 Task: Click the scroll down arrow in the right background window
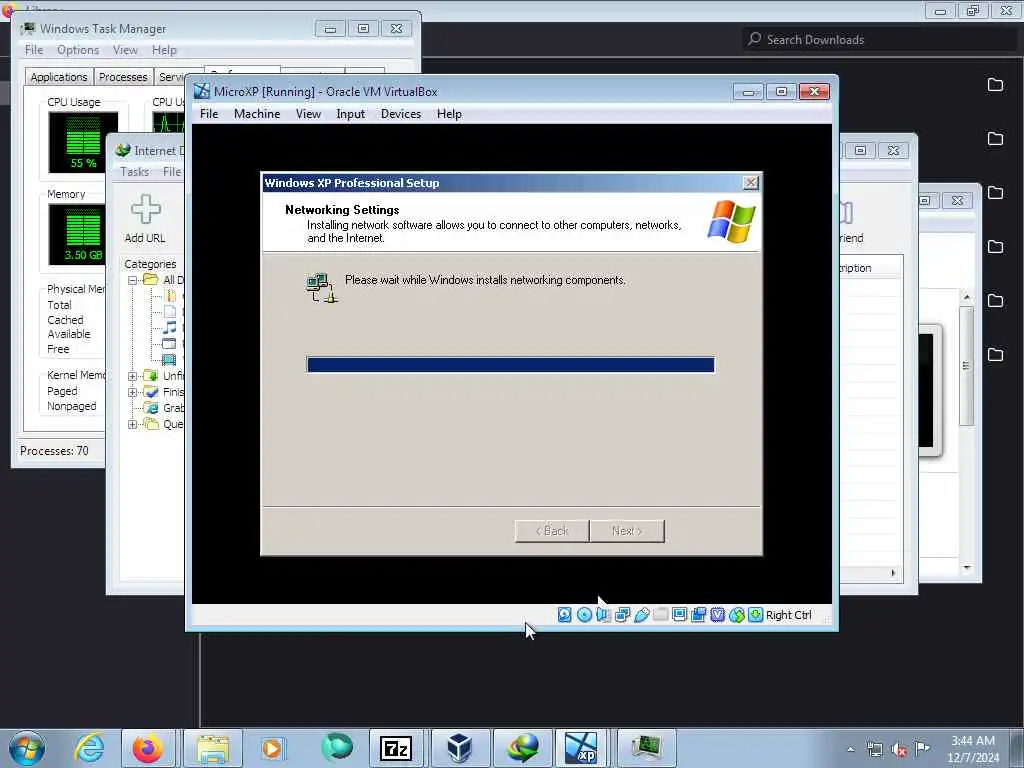tap(967, 568)
